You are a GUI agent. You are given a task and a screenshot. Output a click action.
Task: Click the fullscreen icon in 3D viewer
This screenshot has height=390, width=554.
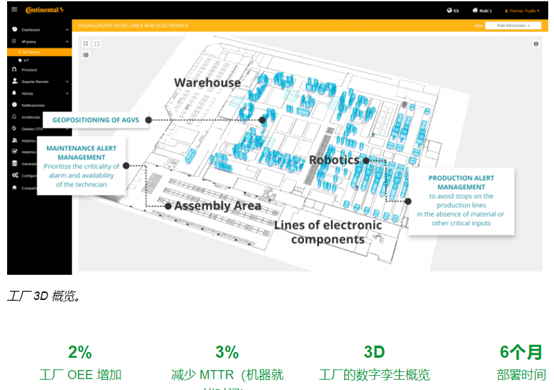[x=97, y=43]
